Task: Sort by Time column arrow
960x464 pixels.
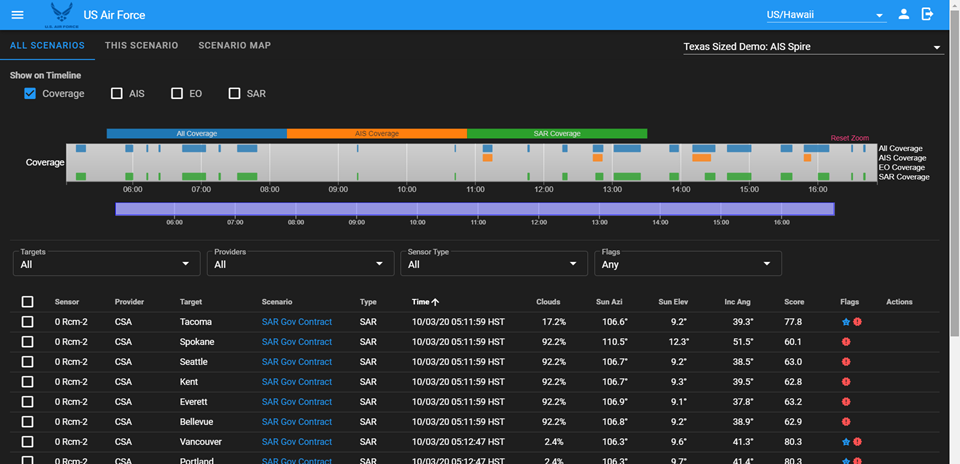Action: coord(435,302)
